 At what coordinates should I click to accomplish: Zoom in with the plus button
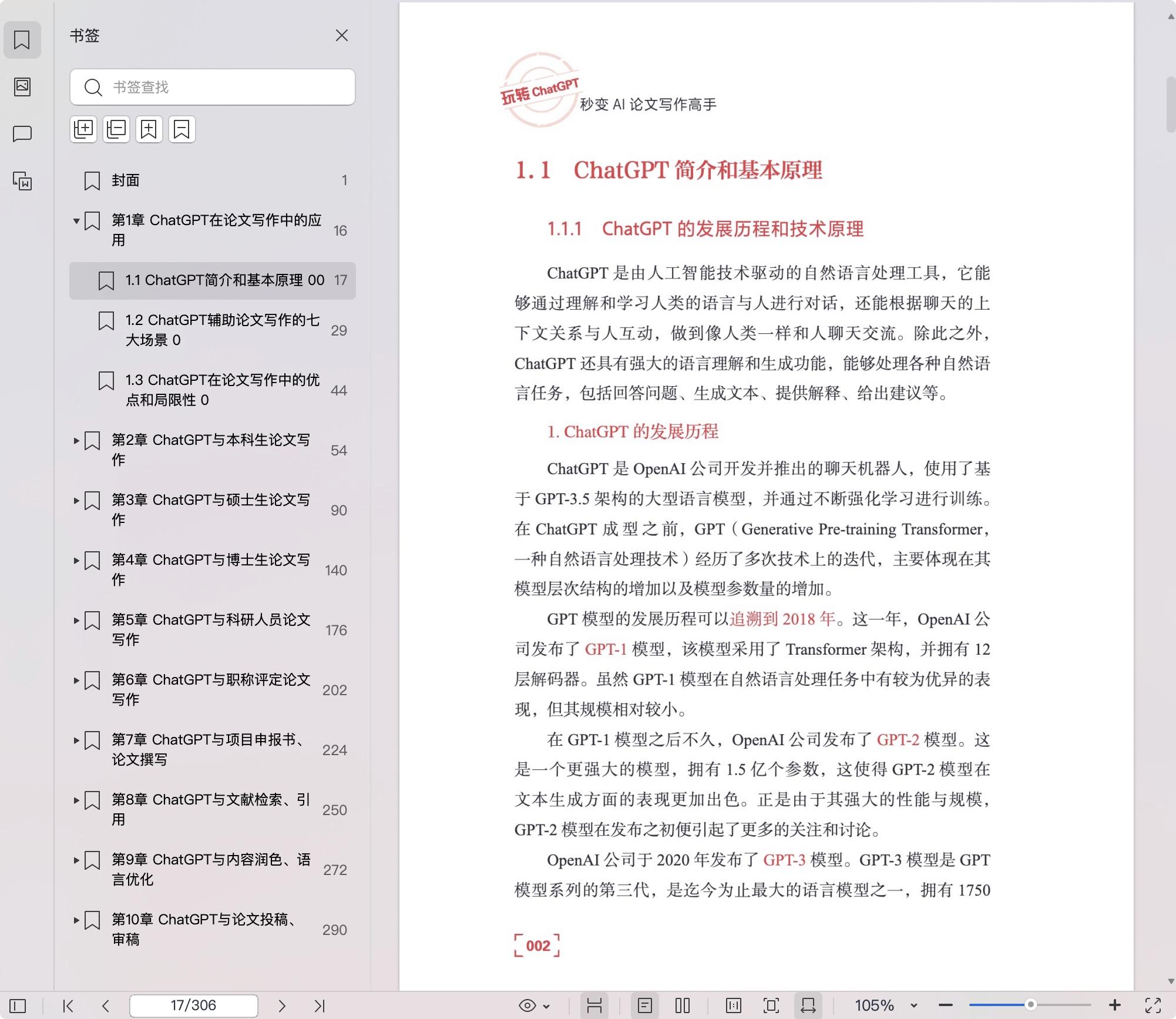click(x=1114, y=1005)
